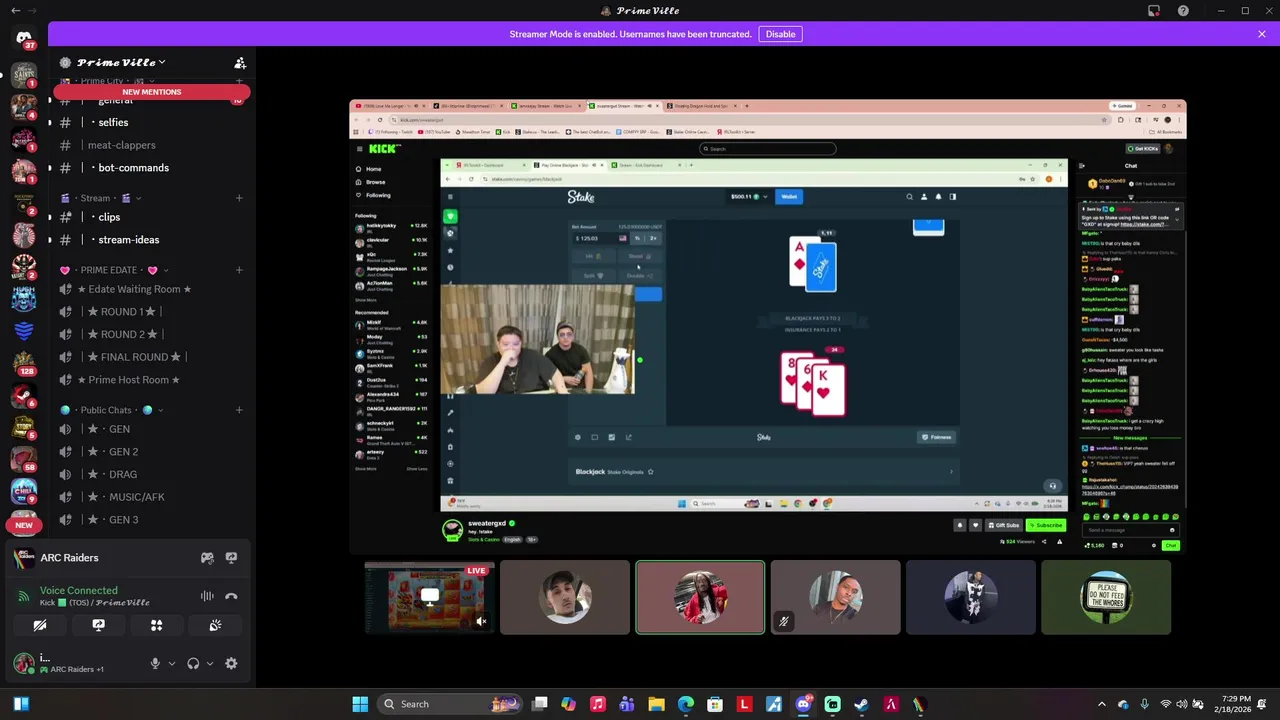Collapse the PRIME EDATE category
This screenshot has height=720, width=1280.
coord(115,270)
